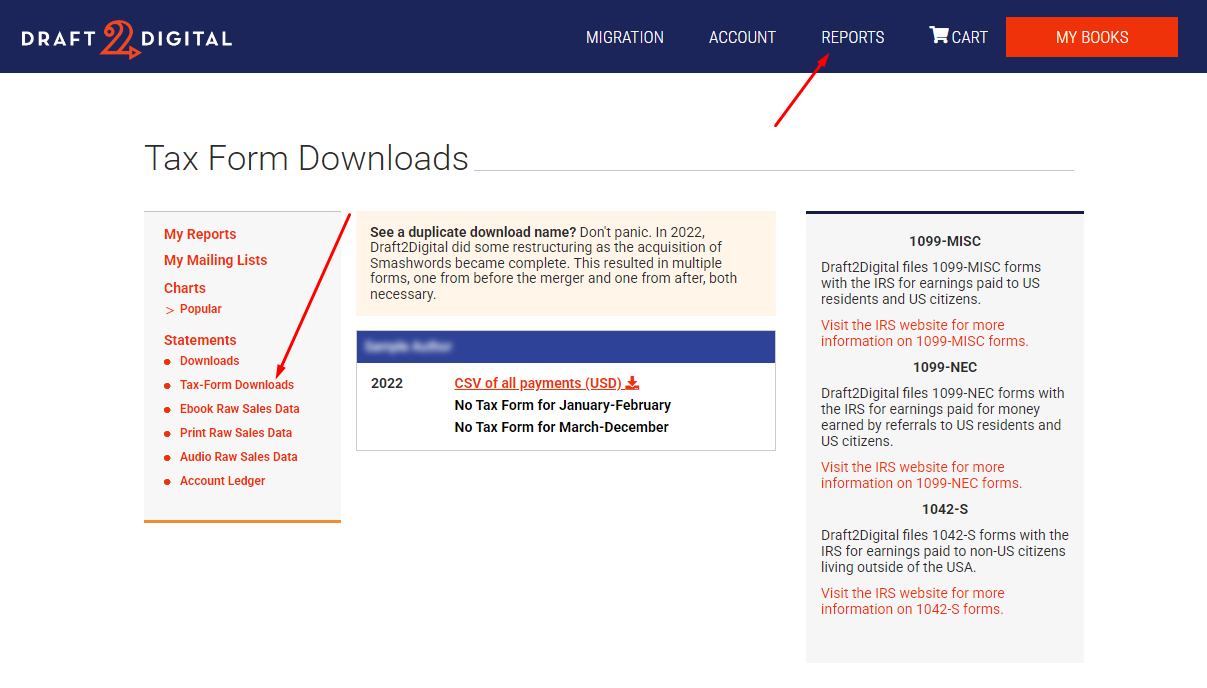Open the Reports menu item
Image resolution: width=1207 pixels, height=688 pixels.
(853, 37)
